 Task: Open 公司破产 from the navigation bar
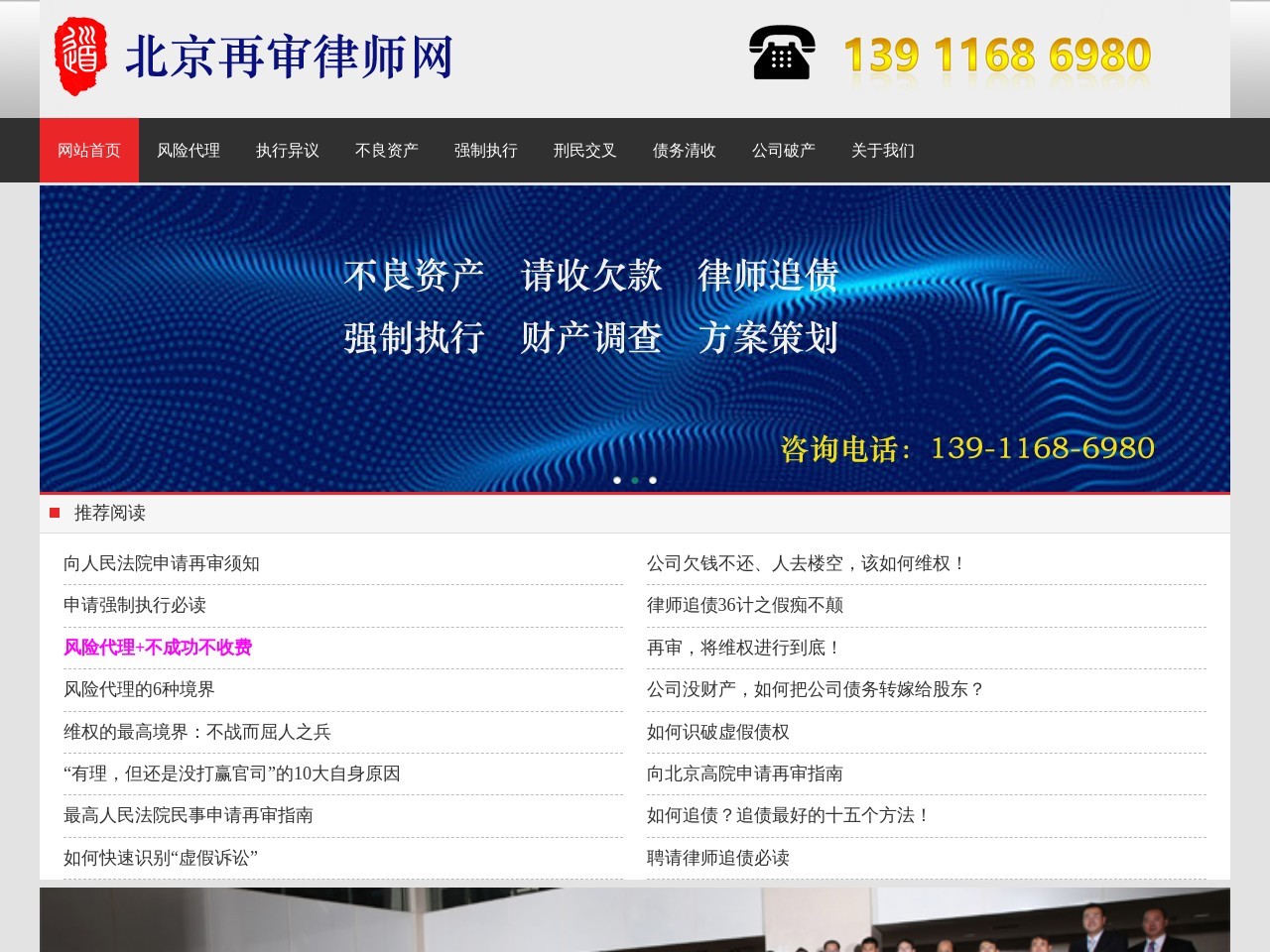tap(784, 151)
